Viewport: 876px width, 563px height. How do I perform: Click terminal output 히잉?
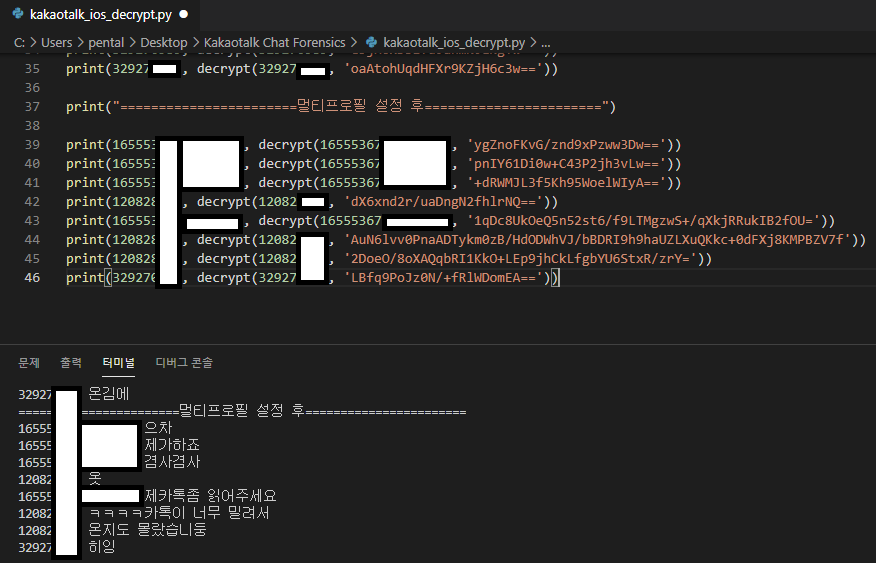pos(102,546)
